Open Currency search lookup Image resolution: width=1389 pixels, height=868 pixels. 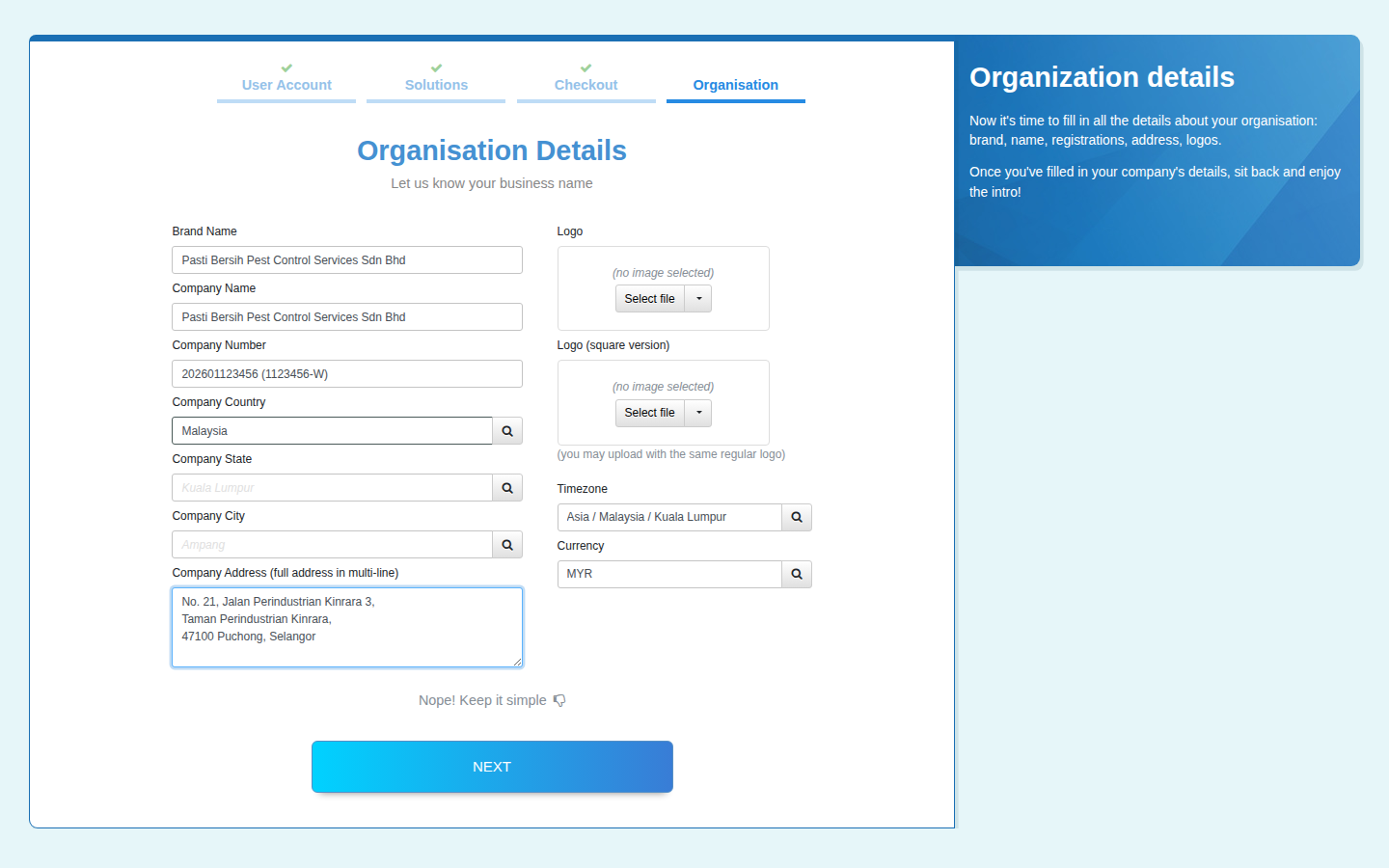click(797, 574)
